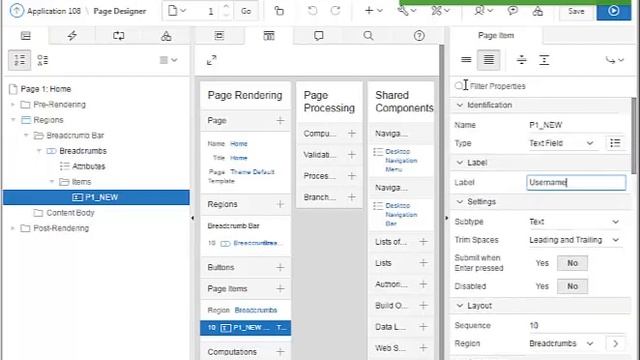This screenshot has height=360, width=640.
Task: Open Desktop Navigation Menu link
Action: click(401, 160)
